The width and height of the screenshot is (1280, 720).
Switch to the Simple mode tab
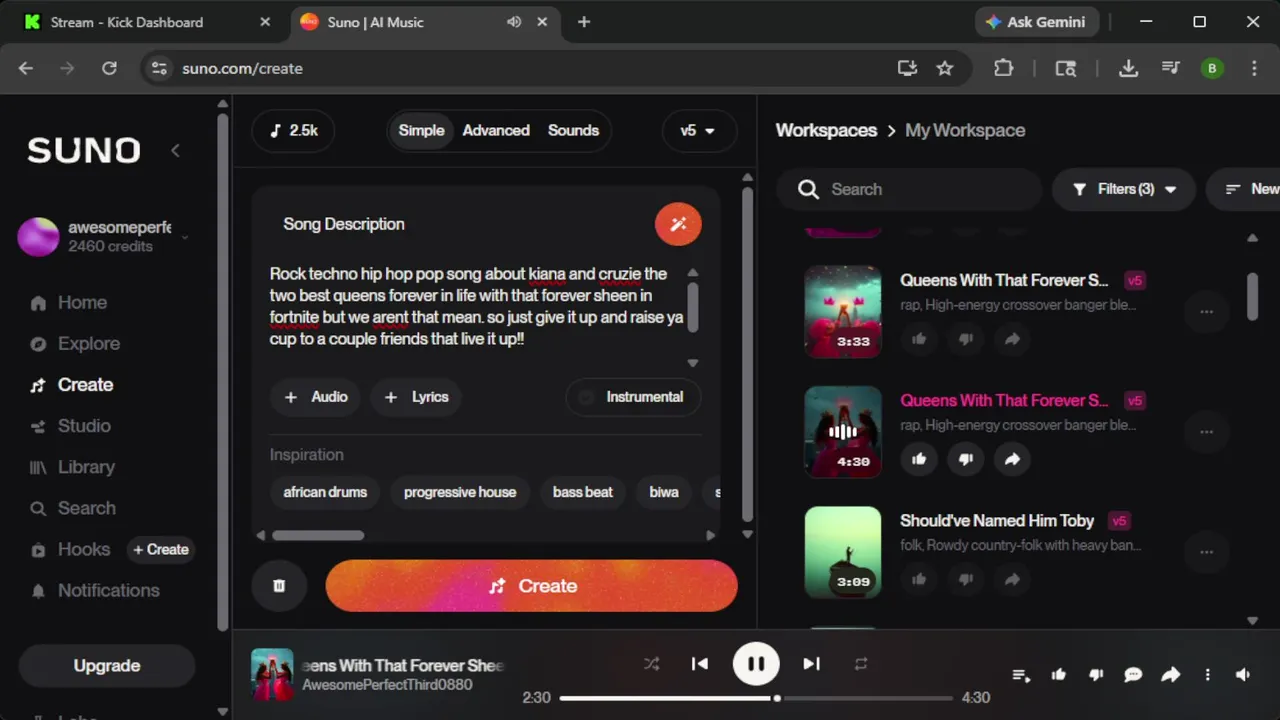421,130
